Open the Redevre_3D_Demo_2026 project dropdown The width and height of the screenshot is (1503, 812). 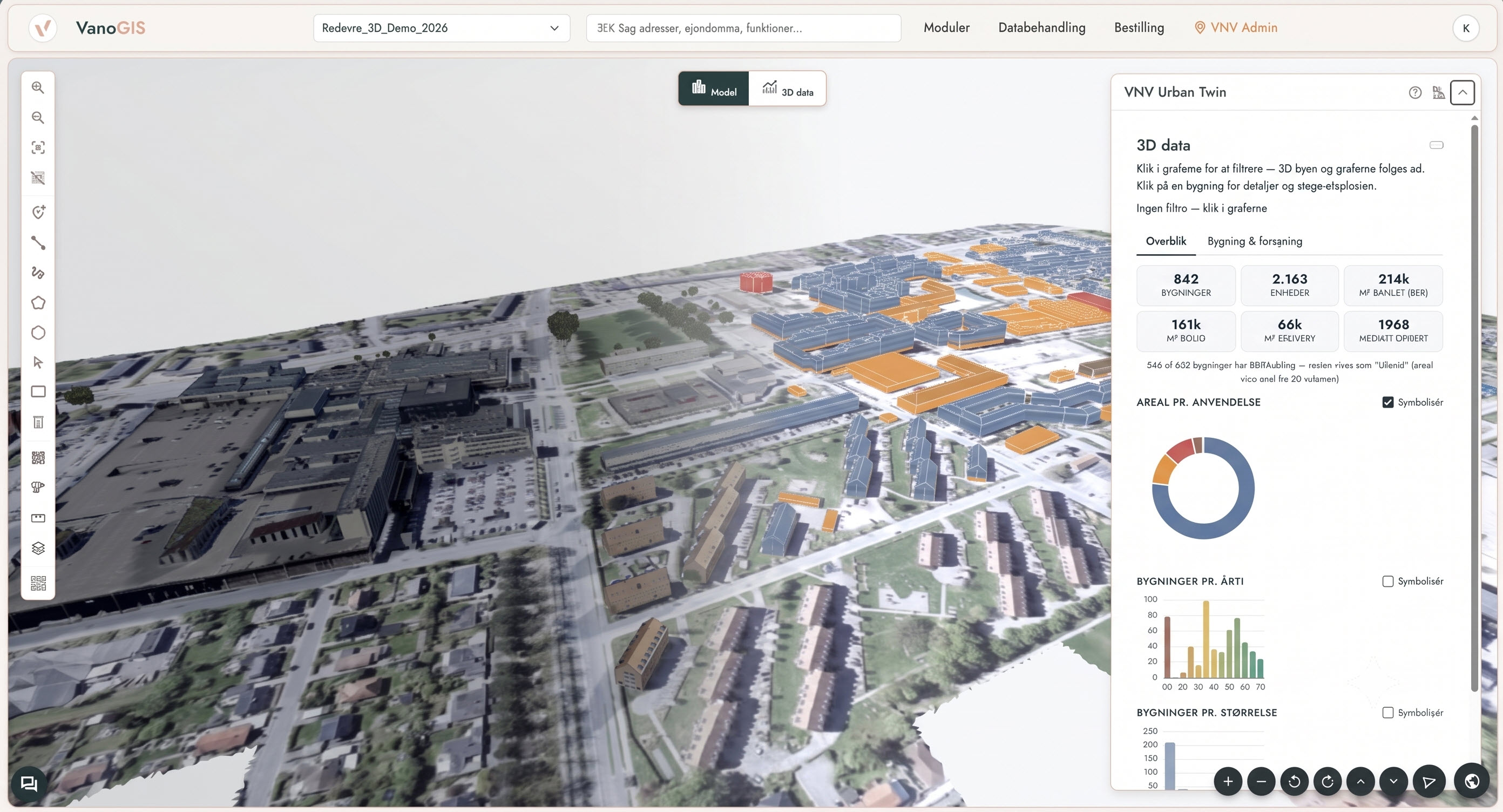tap(442, 28)
